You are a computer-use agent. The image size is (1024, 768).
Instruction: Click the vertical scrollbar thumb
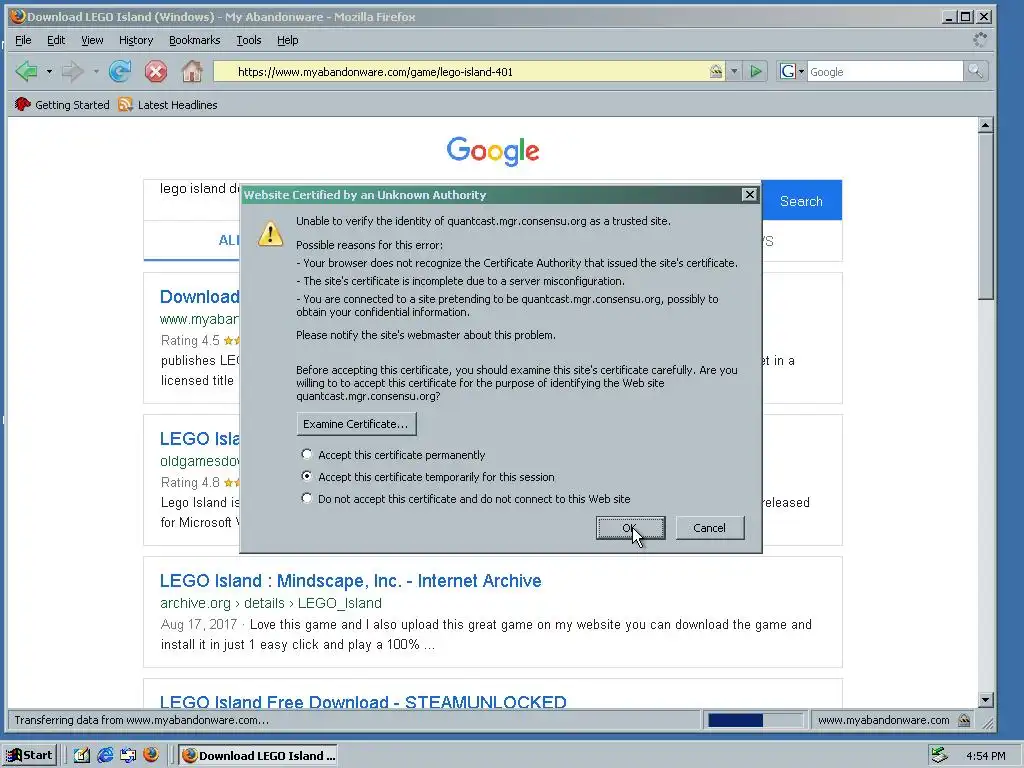click(985, 216)
